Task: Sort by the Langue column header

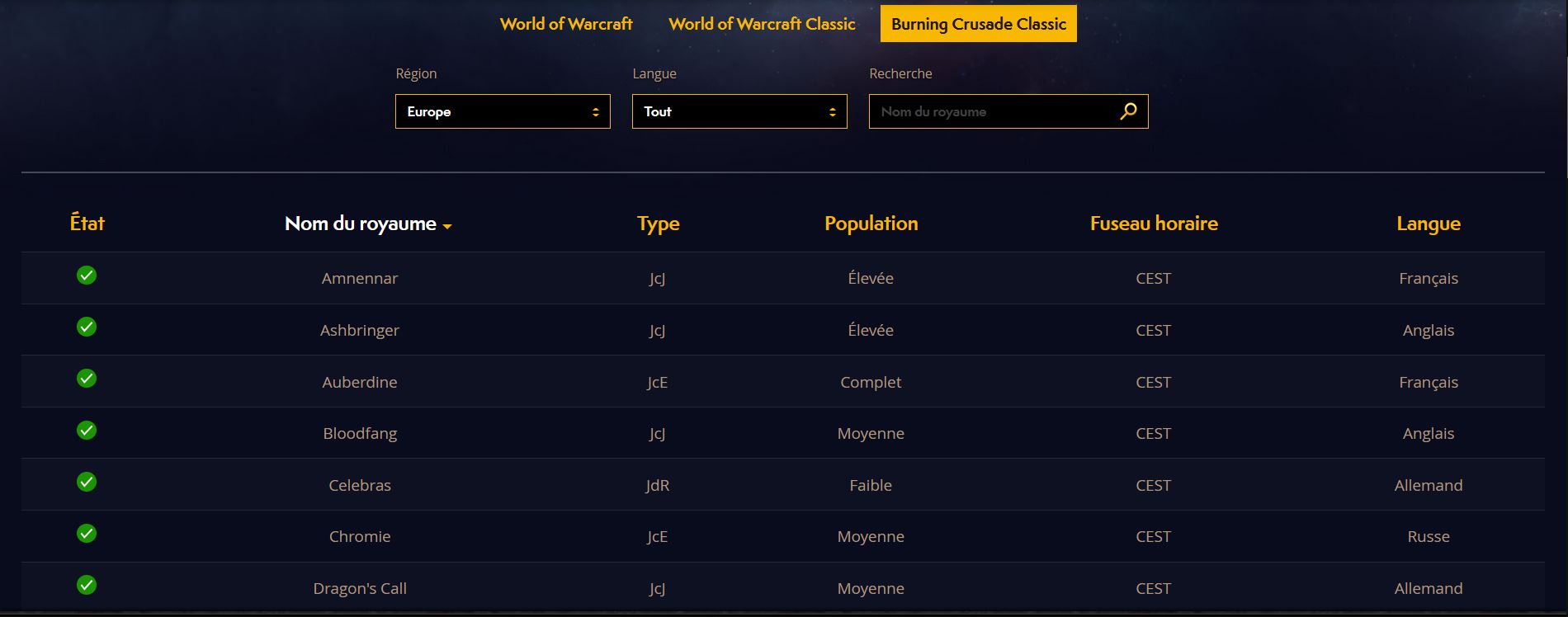Action: point(1428,224)
